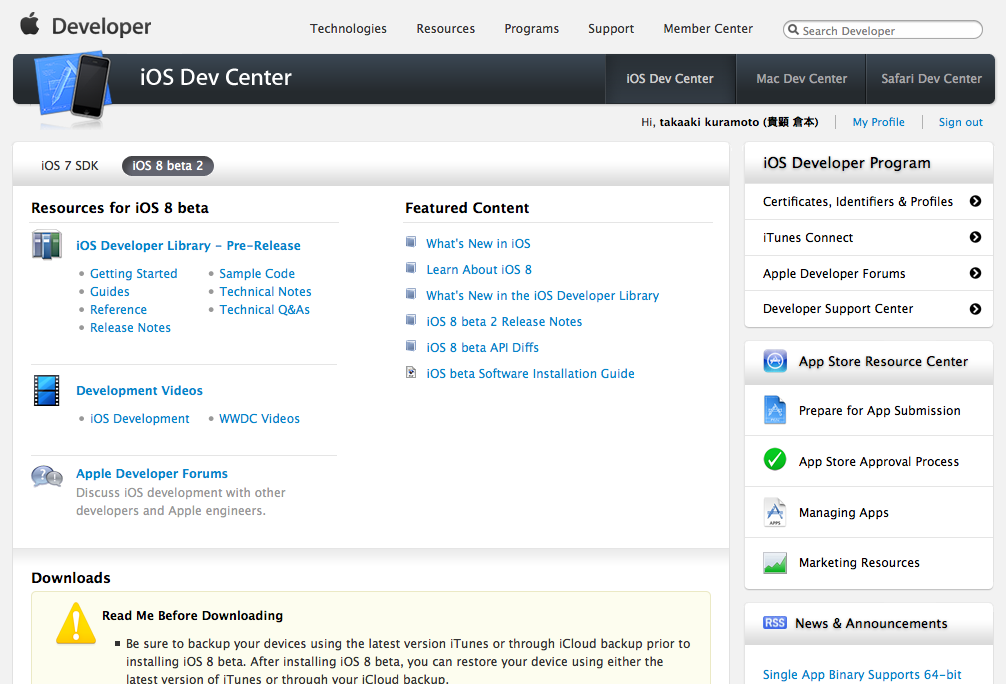The width and height of the screenshot is (1006, 684).
Task: Open the Learn About iOS 8 link
Action: pyautogui.click(x=479, y=269)
